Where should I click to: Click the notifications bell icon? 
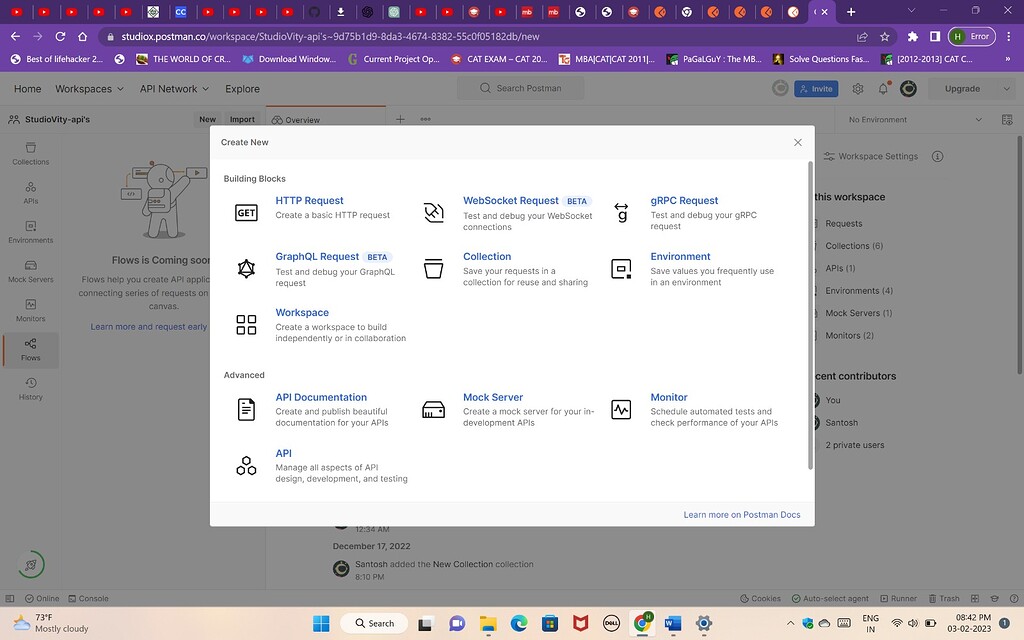point(883,88)
